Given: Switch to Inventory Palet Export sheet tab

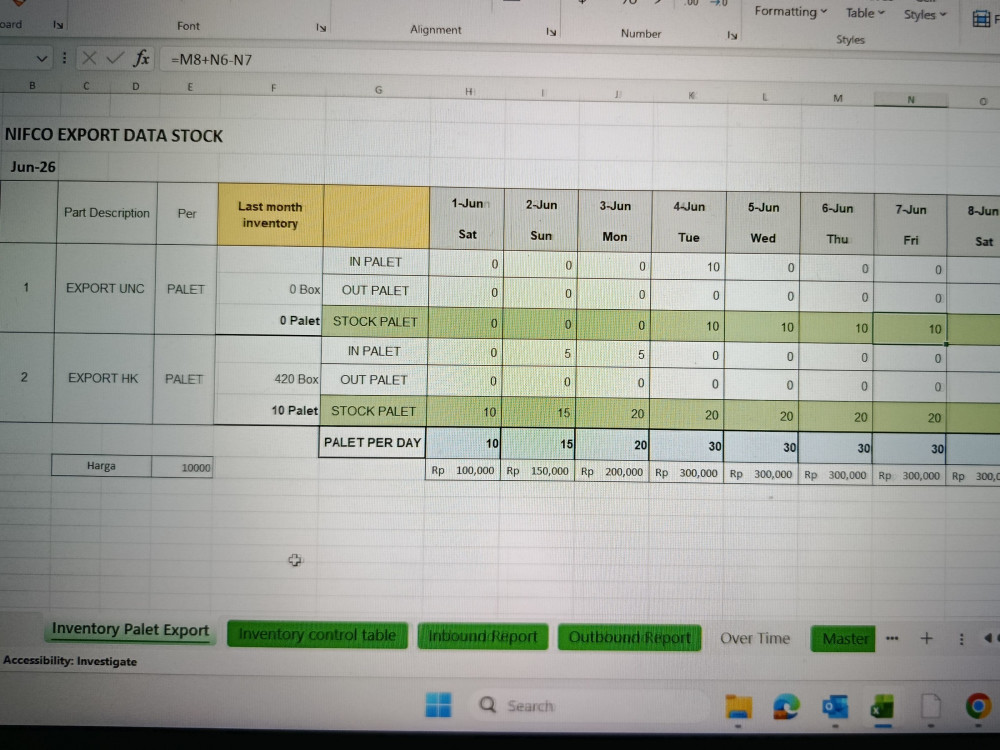Looking at the screenshot, I should click(130, 629).
